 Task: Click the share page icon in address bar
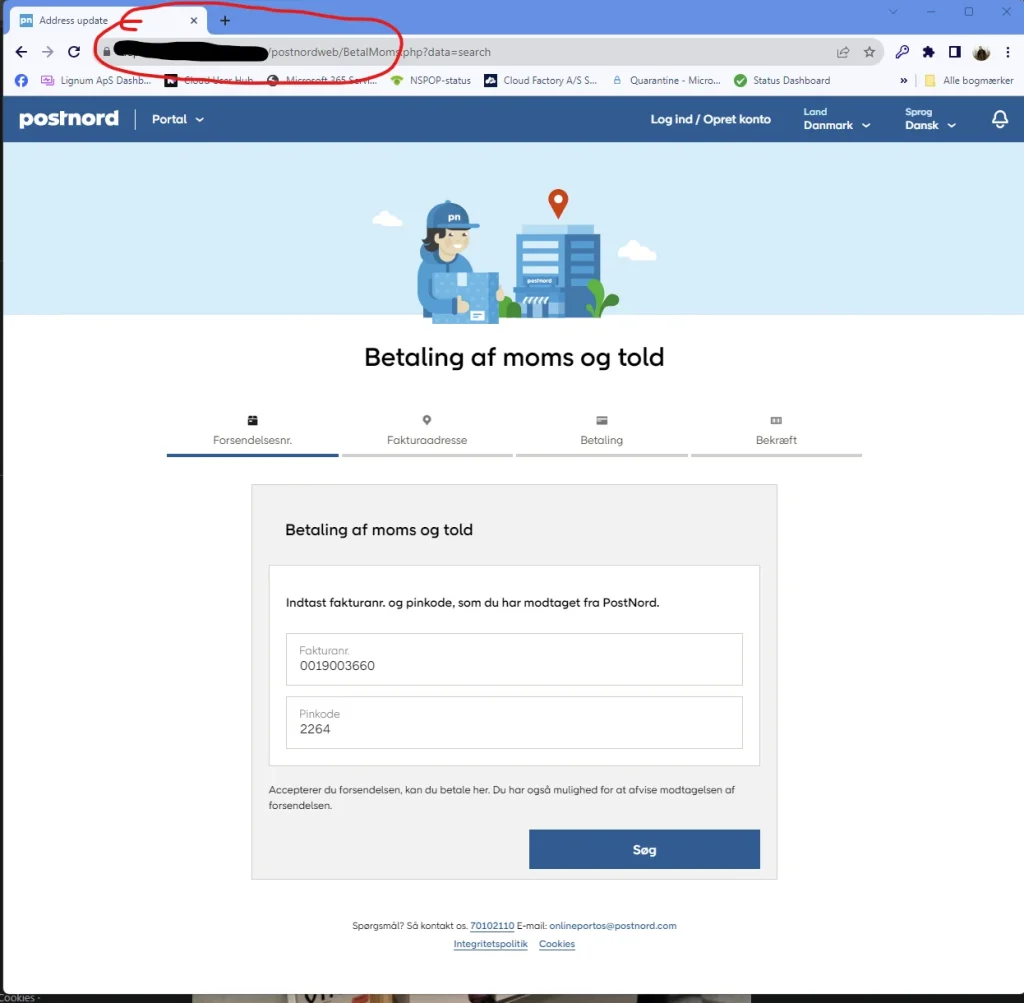pos(843,52)
